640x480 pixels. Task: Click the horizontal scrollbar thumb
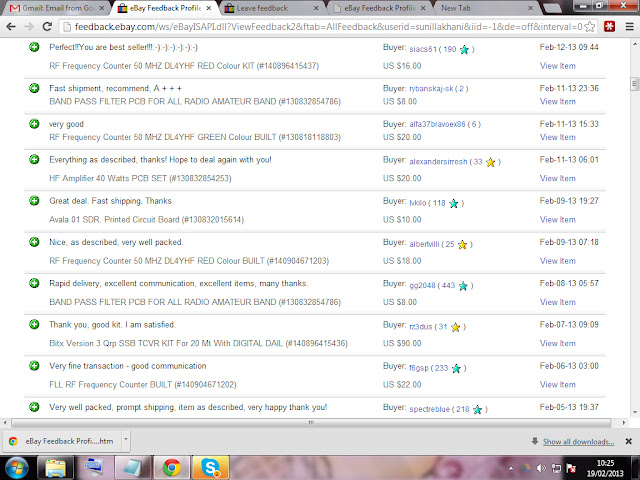coord(311,423)
